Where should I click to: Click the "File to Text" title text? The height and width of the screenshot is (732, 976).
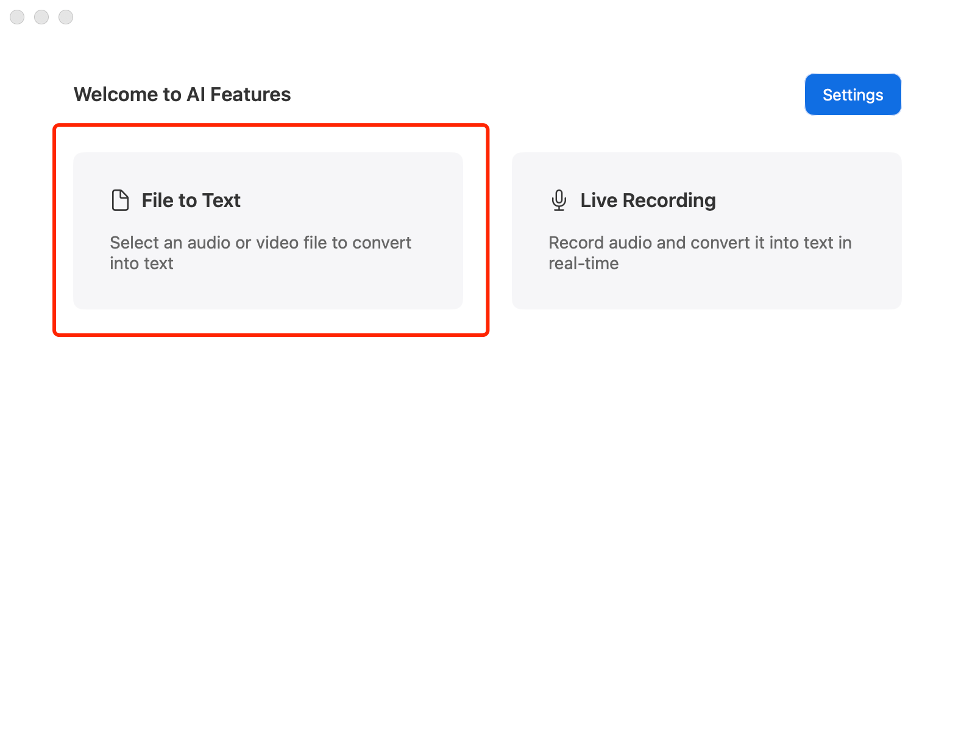click(x=191, y=201)
